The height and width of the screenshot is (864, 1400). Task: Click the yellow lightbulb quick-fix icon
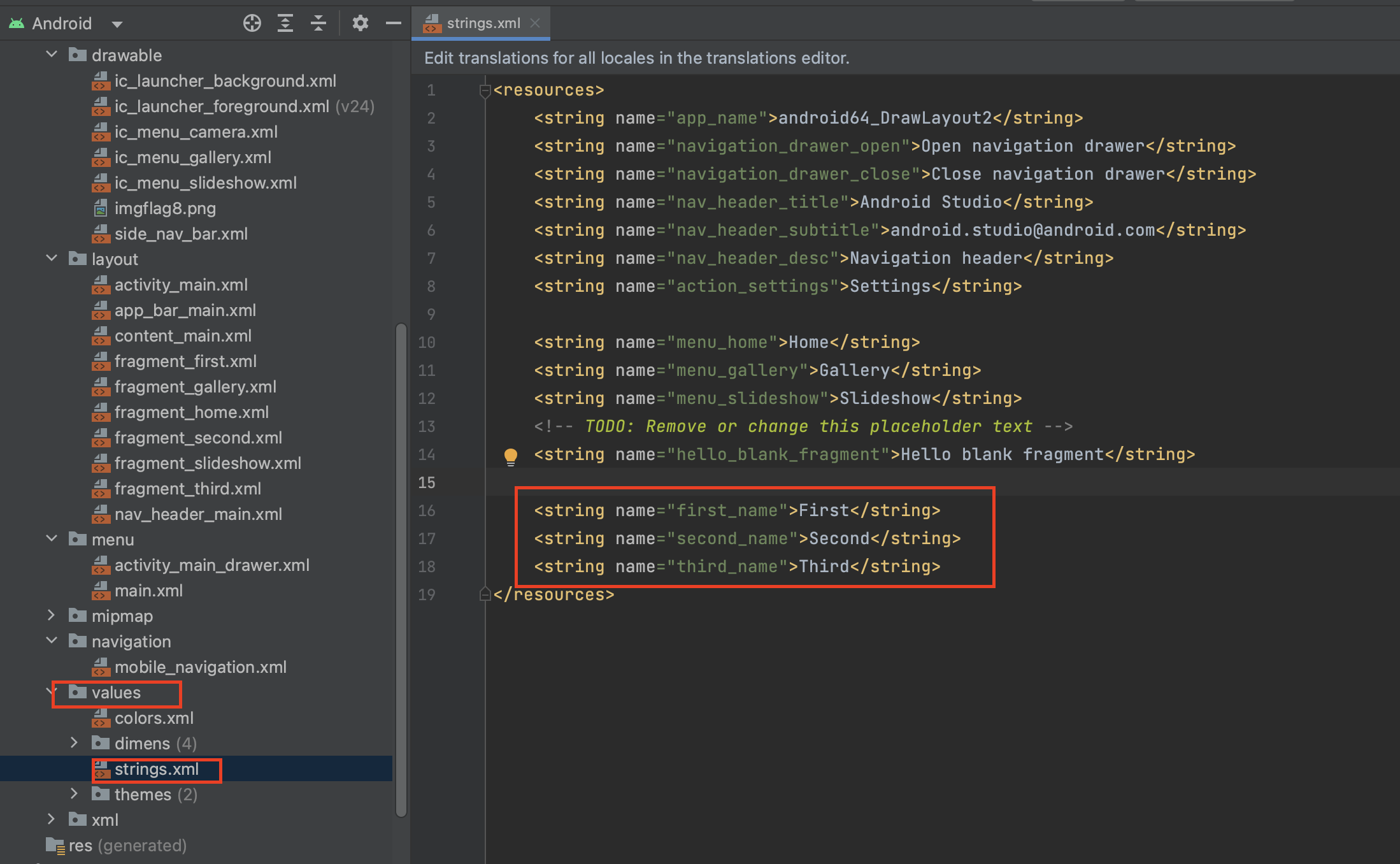click(x=511, y=456)
